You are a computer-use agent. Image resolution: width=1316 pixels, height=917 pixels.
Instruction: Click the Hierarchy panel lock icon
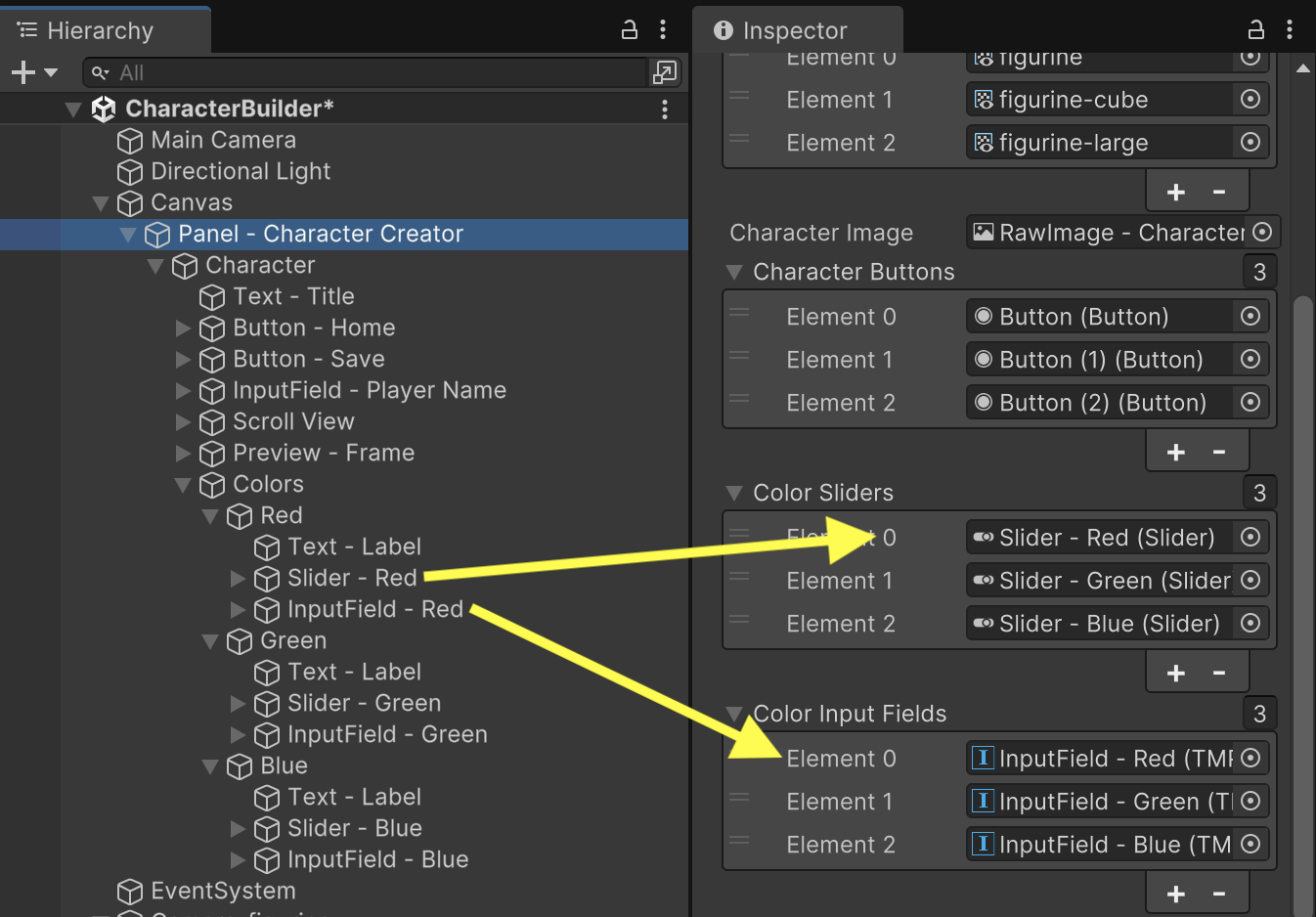tap(630, 30)
